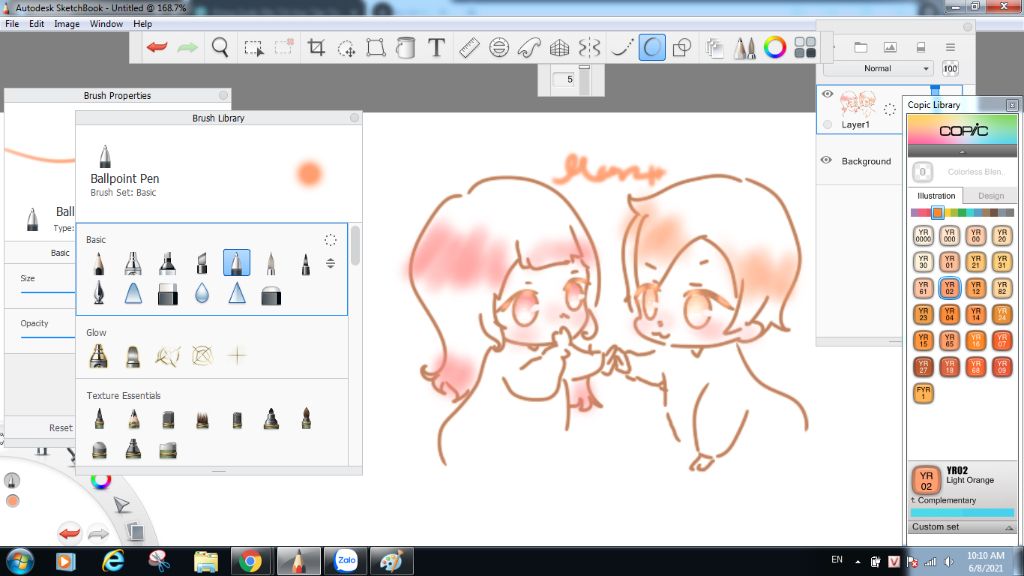Screen dimensions: 1024x576
Task: Add an image layer in Layers panel
Action: (x=890, y=48)
